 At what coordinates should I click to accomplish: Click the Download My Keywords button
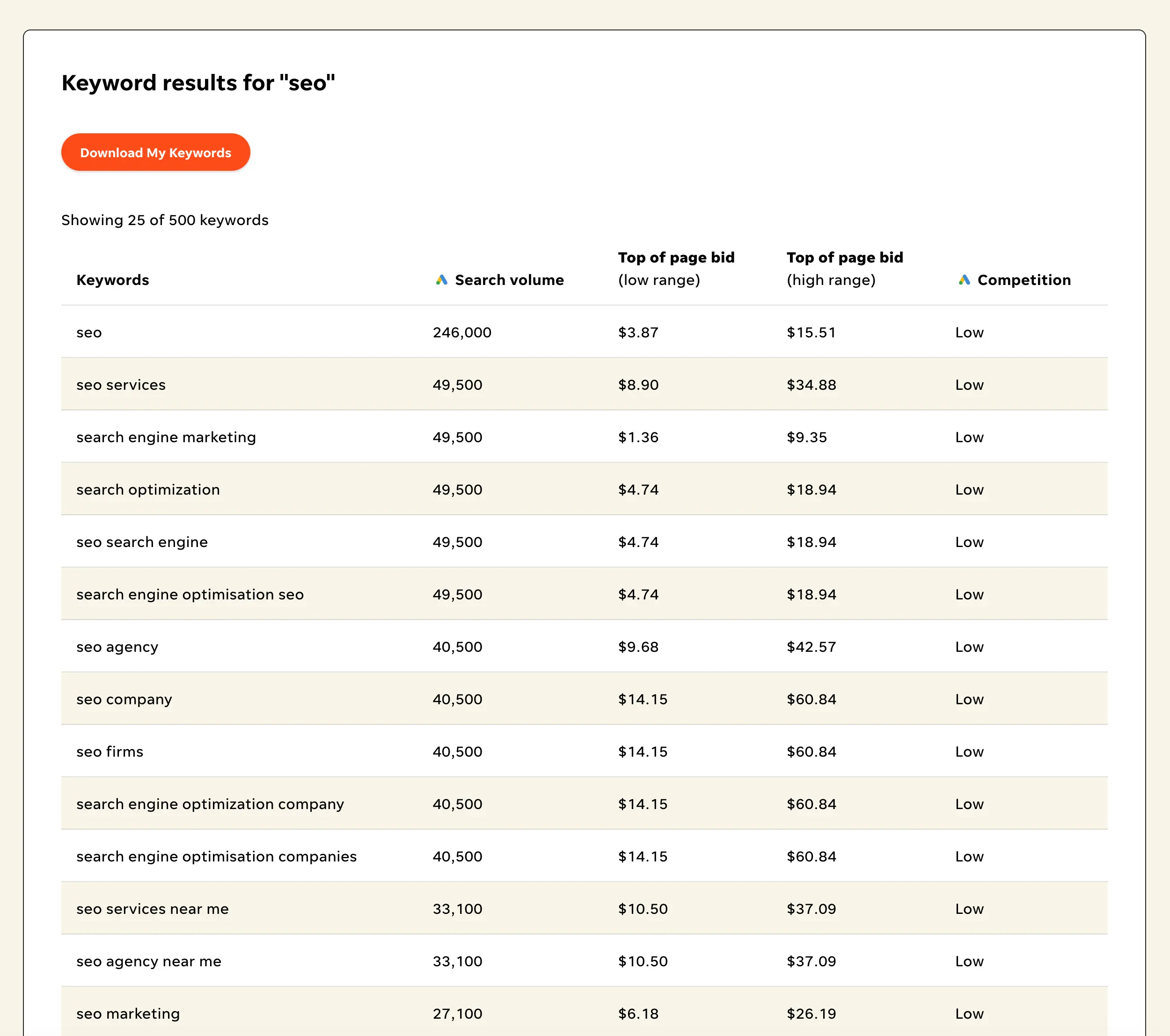point(155,152)
